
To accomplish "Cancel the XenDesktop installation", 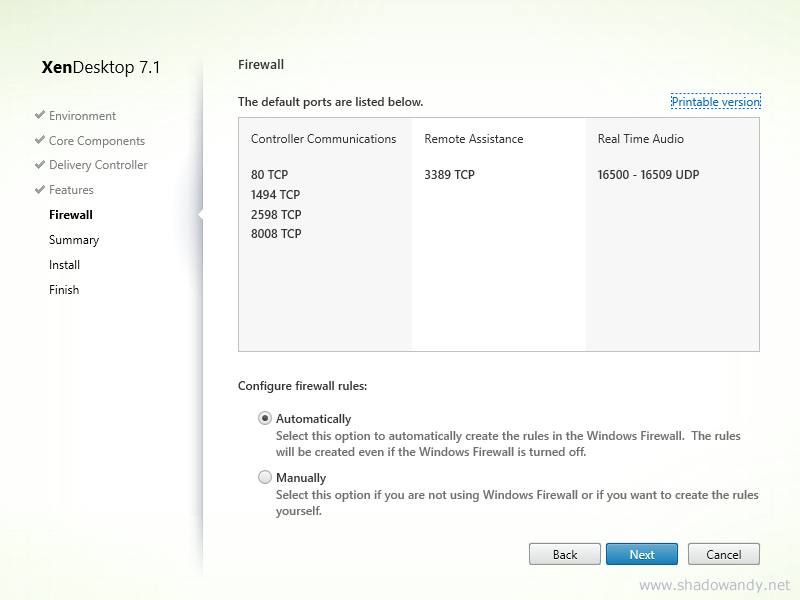I will pyautogui.click(x=723, y=554).
